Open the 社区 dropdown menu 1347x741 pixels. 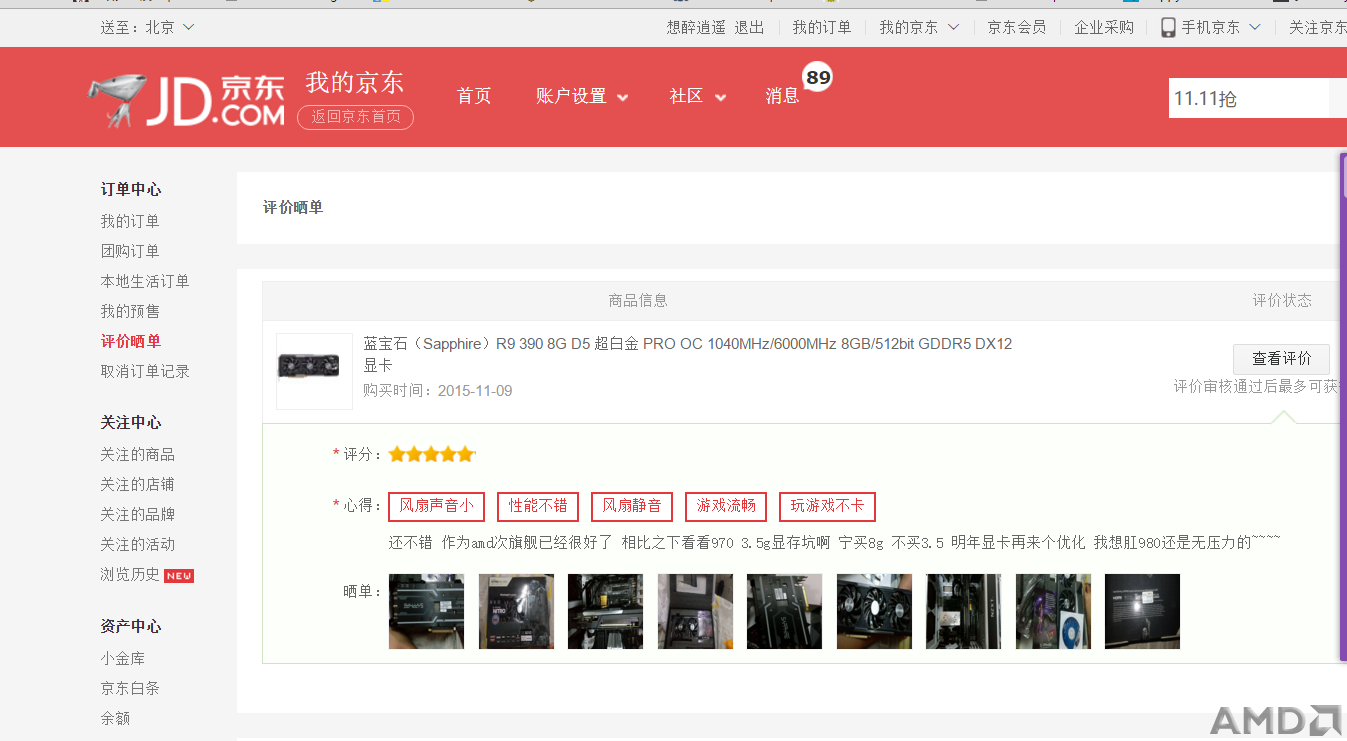coord(697,96)
